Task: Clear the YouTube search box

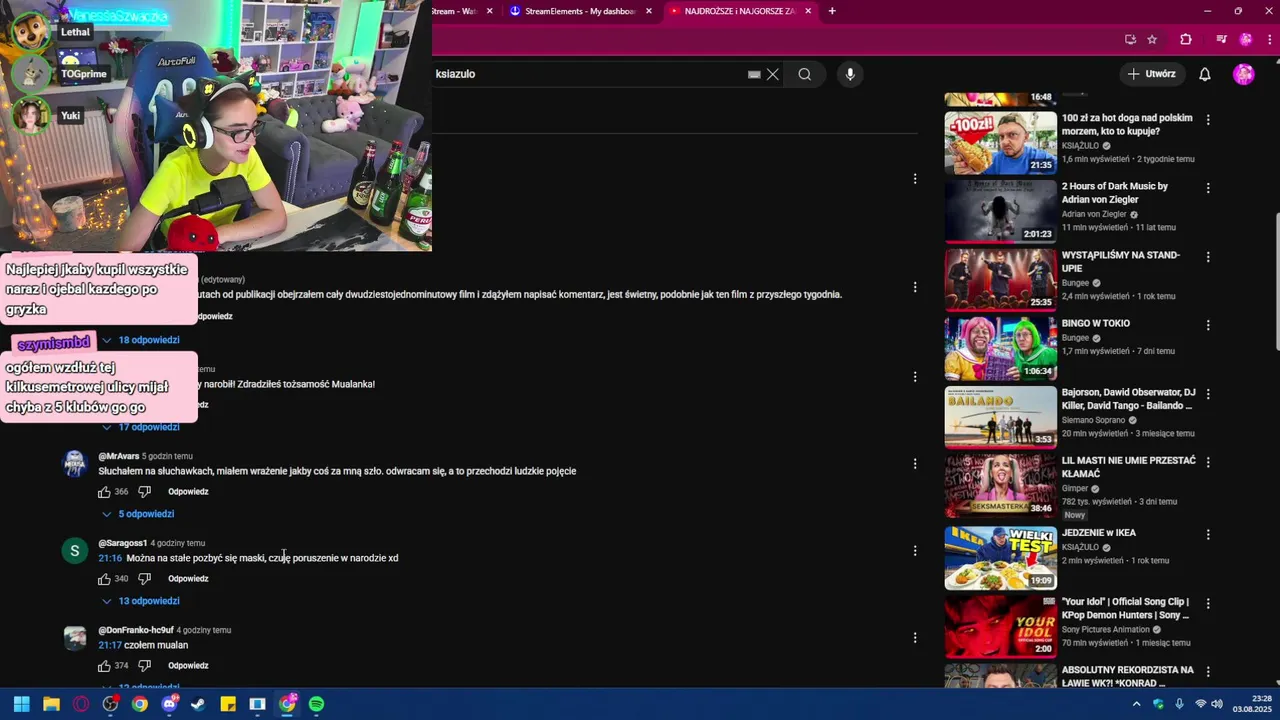Action: point(773,74)
